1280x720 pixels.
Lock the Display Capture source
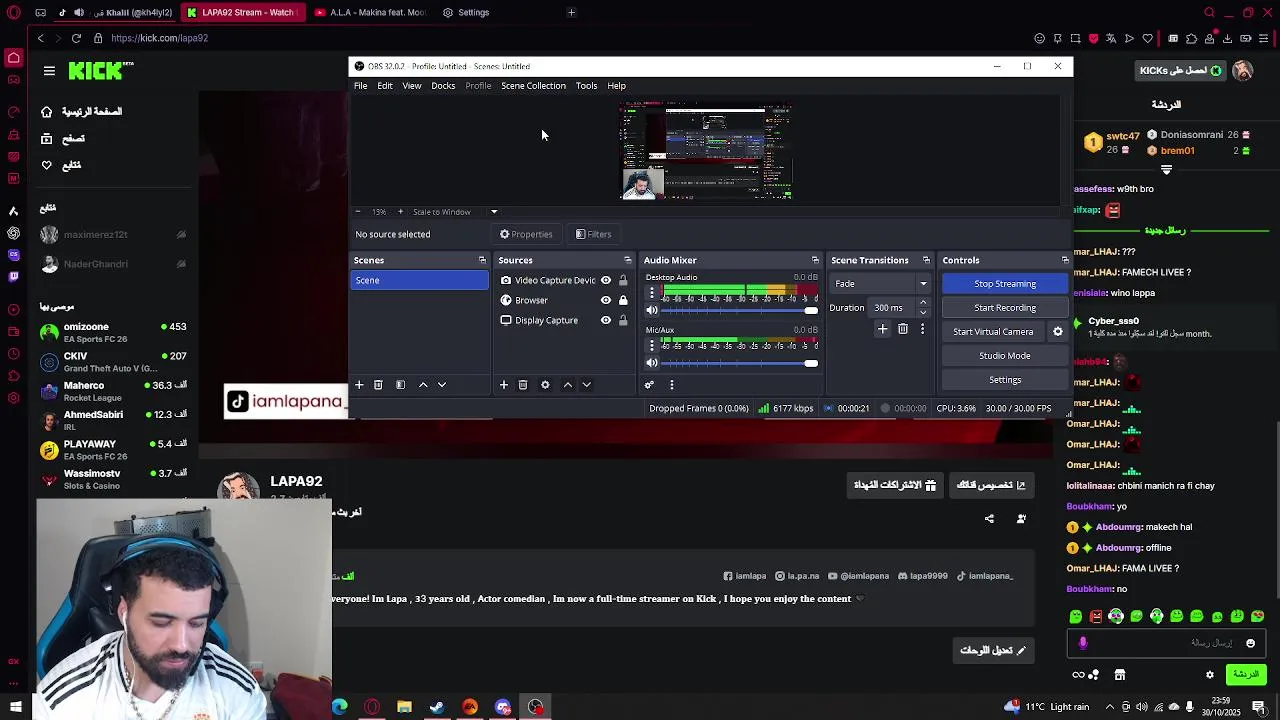pyautogui.click(x=623, y=320)
